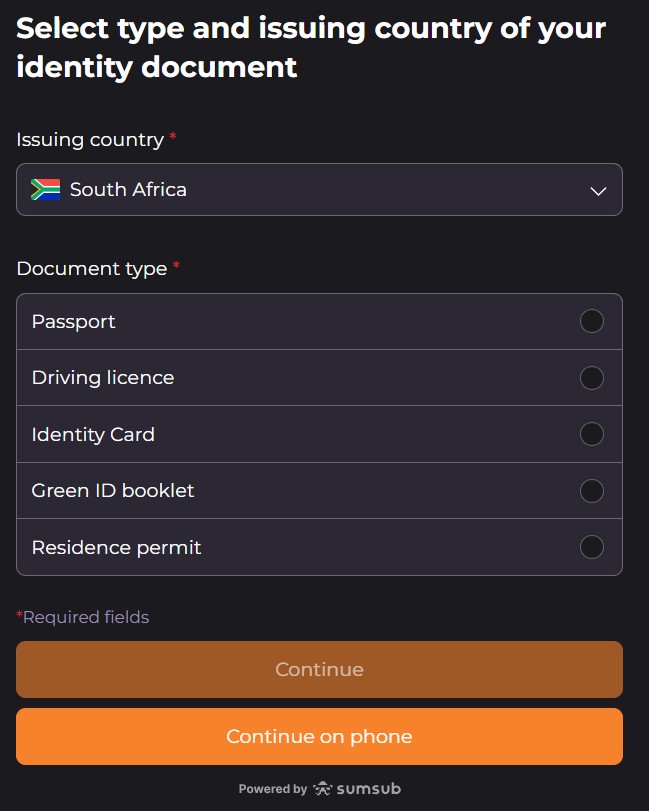Click the page heading about identity document
Viewport: 649px width, 811px height.
pos(309,48)
